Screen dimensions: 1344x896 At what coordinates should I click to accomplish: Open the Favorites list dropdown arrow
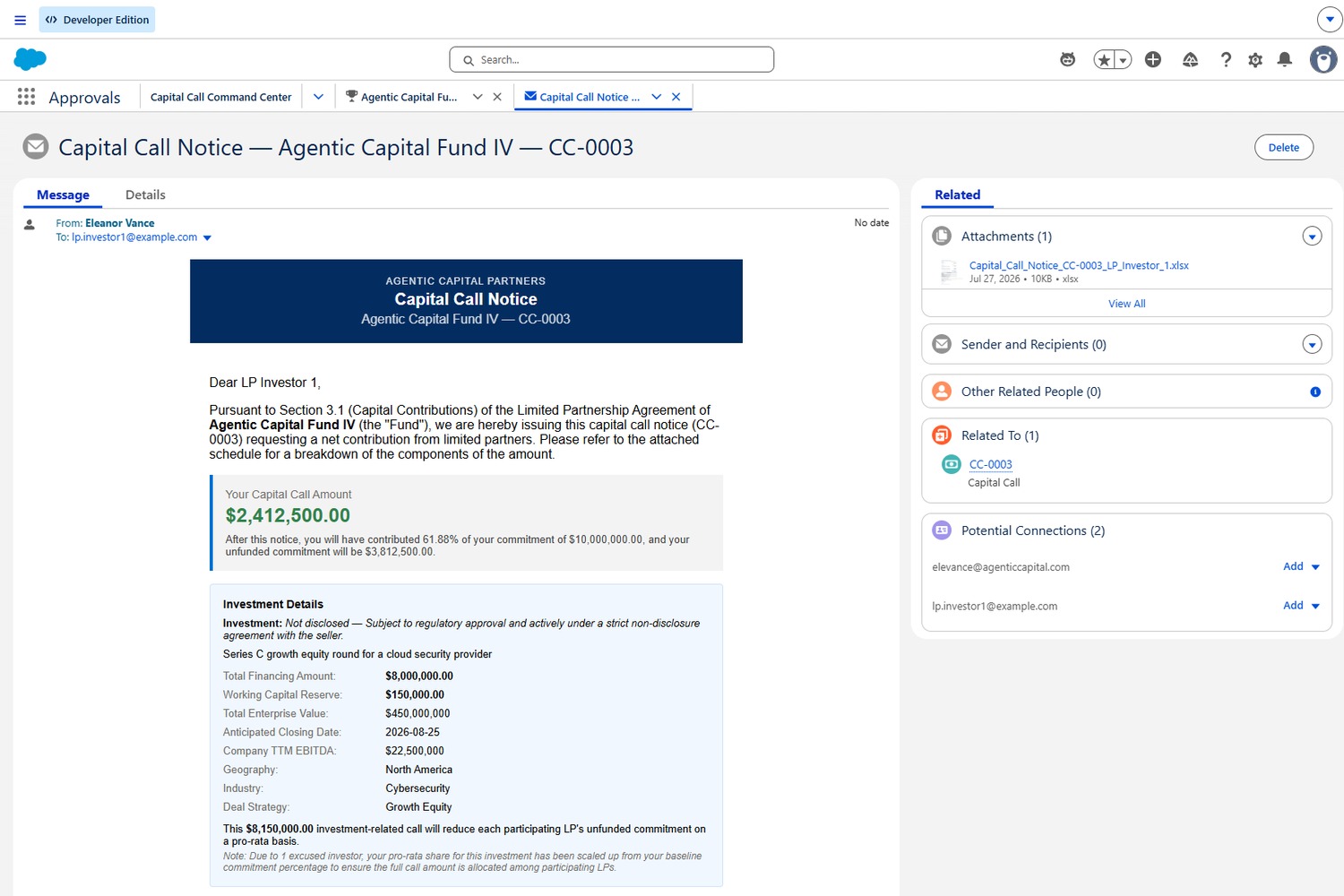coord(1124,60)
